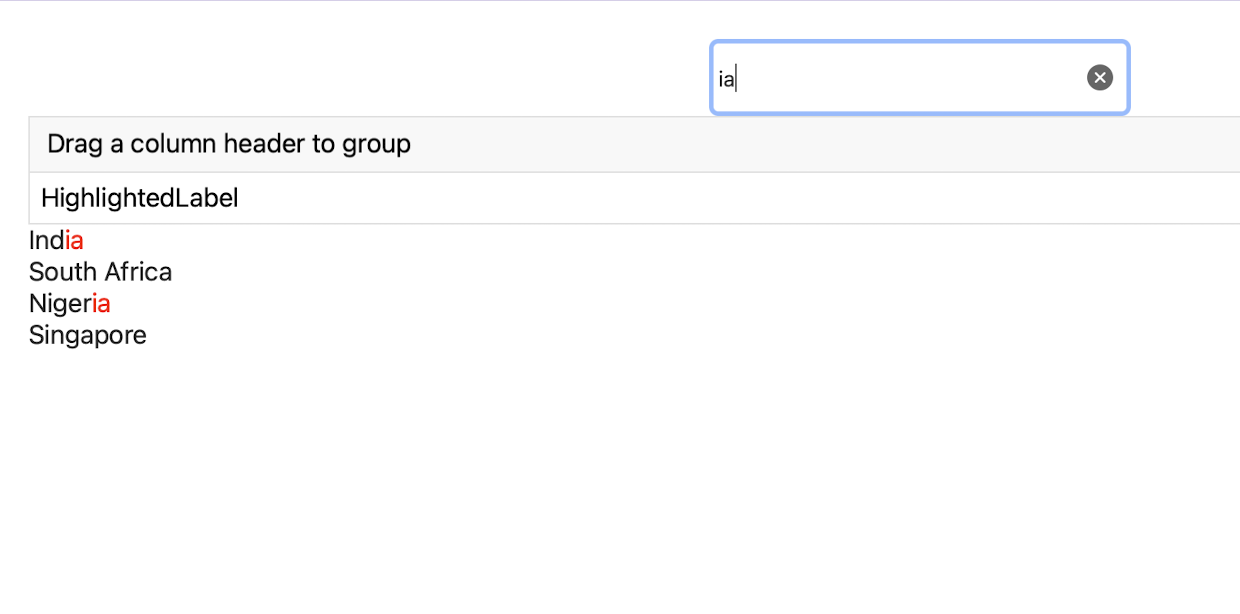1240x614 pixels.
Task: Click the red highlighted "ia" in India
Action: click(x=74, y=241)
